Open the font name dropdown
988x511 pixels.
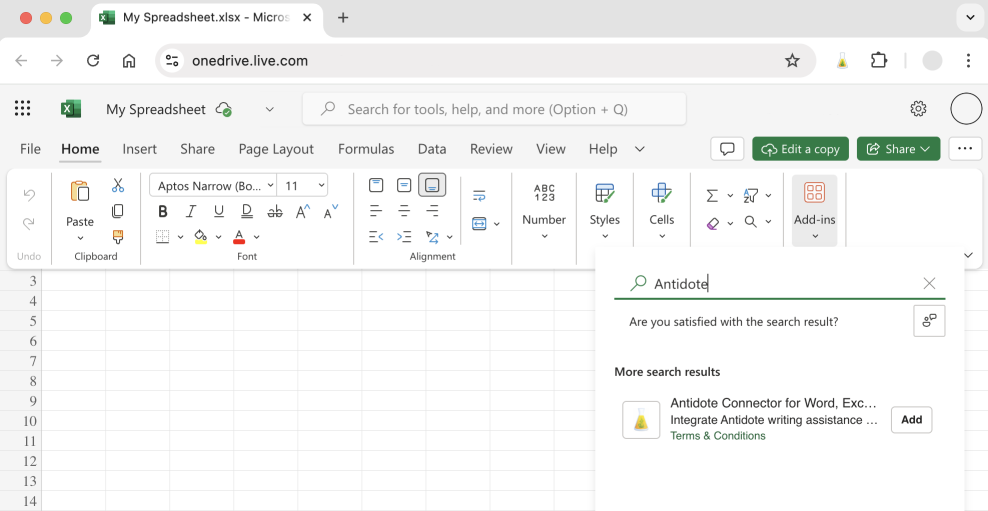point(214,186)
